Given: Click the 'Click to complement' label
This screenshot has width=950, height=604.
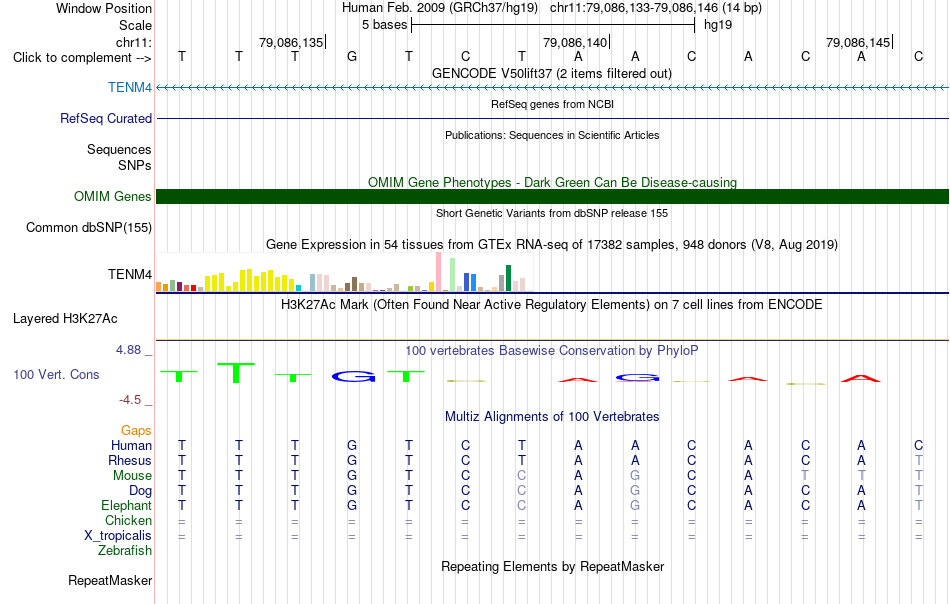Looking at the screenshot, I should (x=82, y=58).
